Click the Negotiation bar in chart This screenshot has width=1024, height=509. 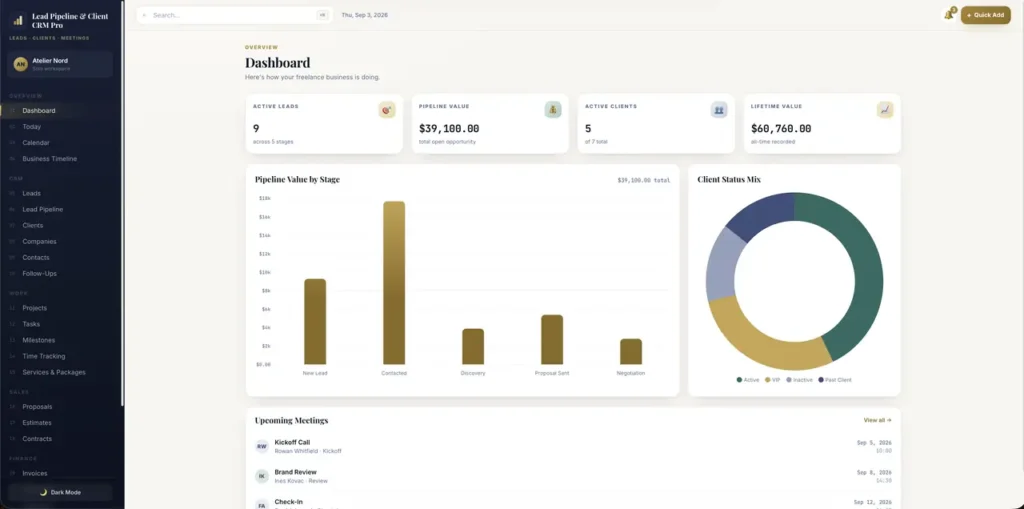[x=631, y=352]
